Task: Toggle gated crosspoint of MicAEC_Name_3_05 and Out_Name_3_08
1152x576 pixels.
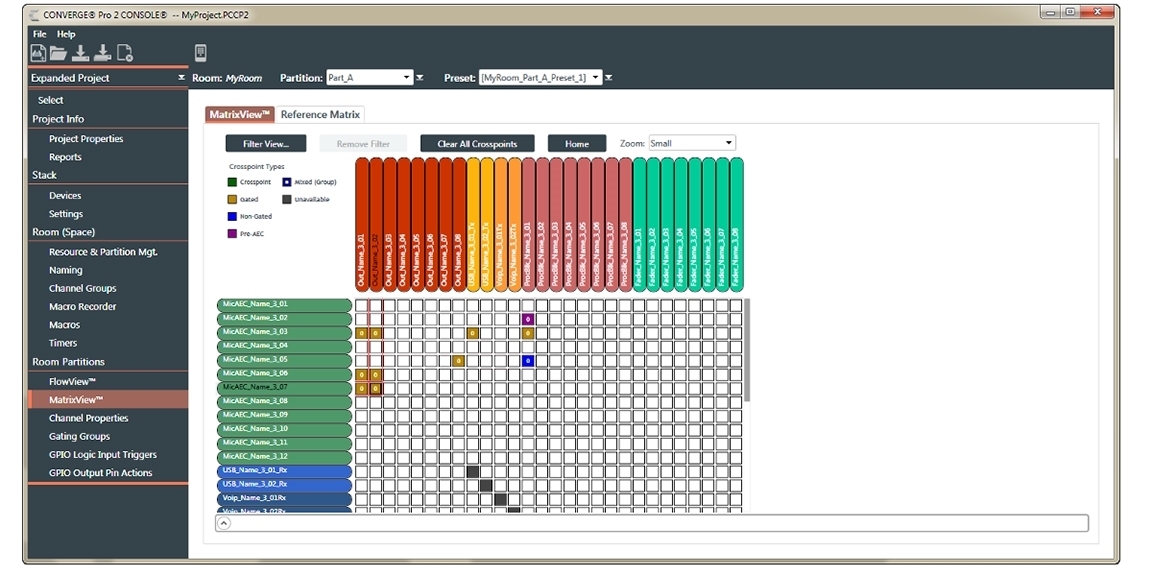Action: tap(458, 361)
